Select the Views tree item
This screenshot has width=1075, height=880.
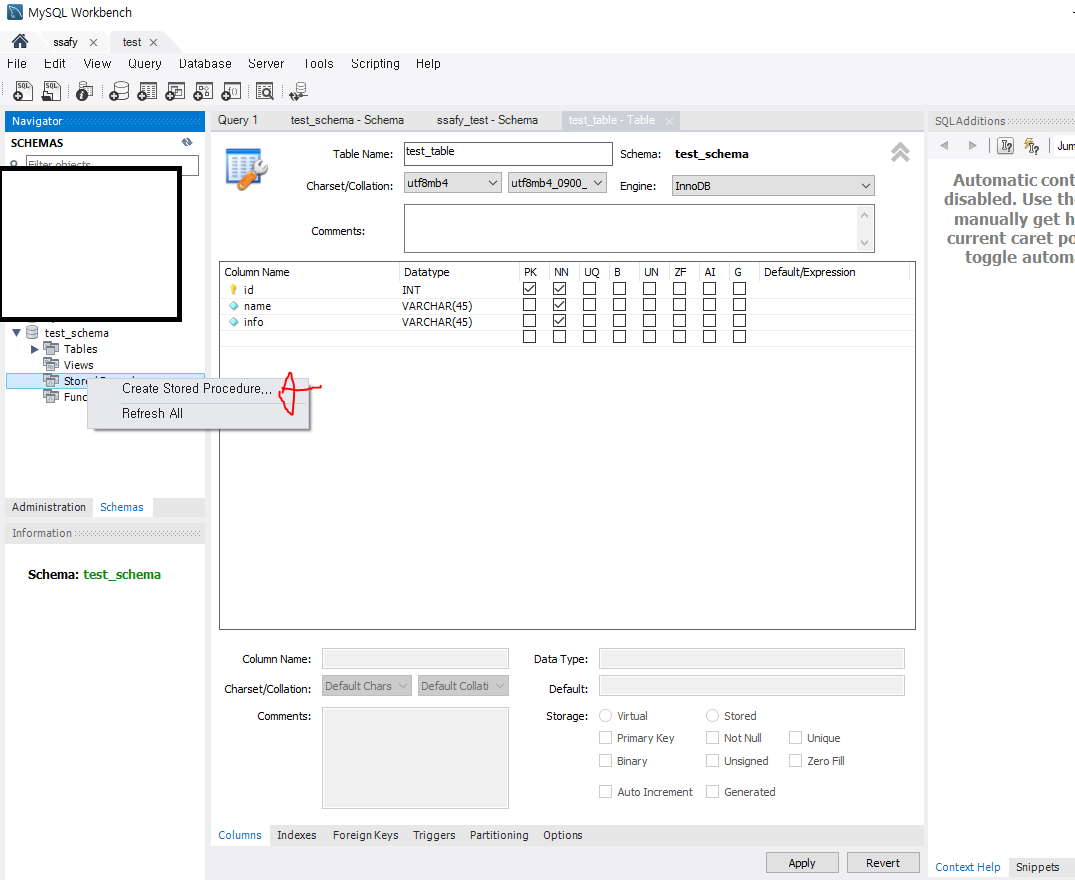tap(79, 365)
